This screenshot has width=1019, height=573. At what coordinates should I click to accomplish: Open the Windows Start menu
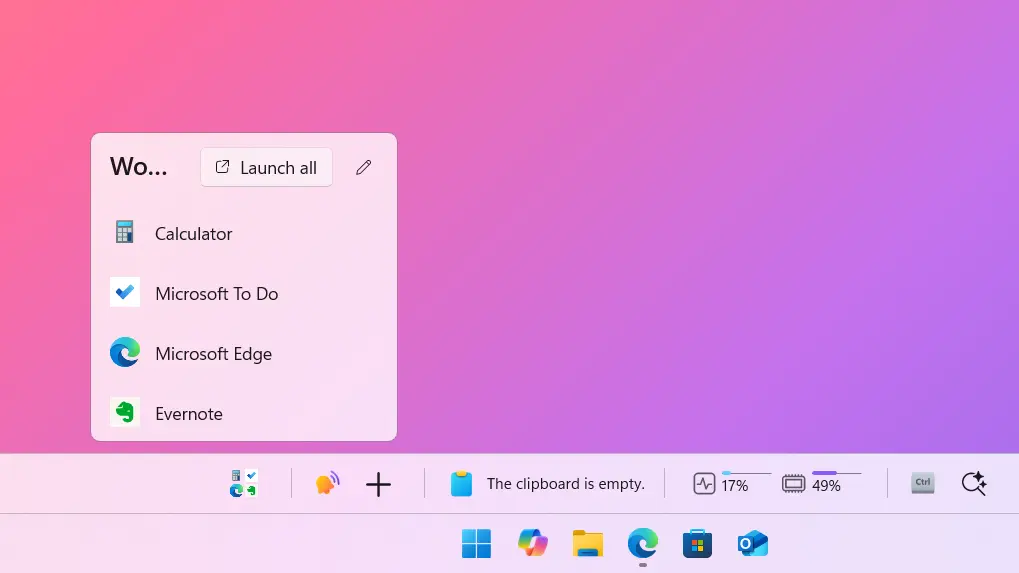[476, 543]
